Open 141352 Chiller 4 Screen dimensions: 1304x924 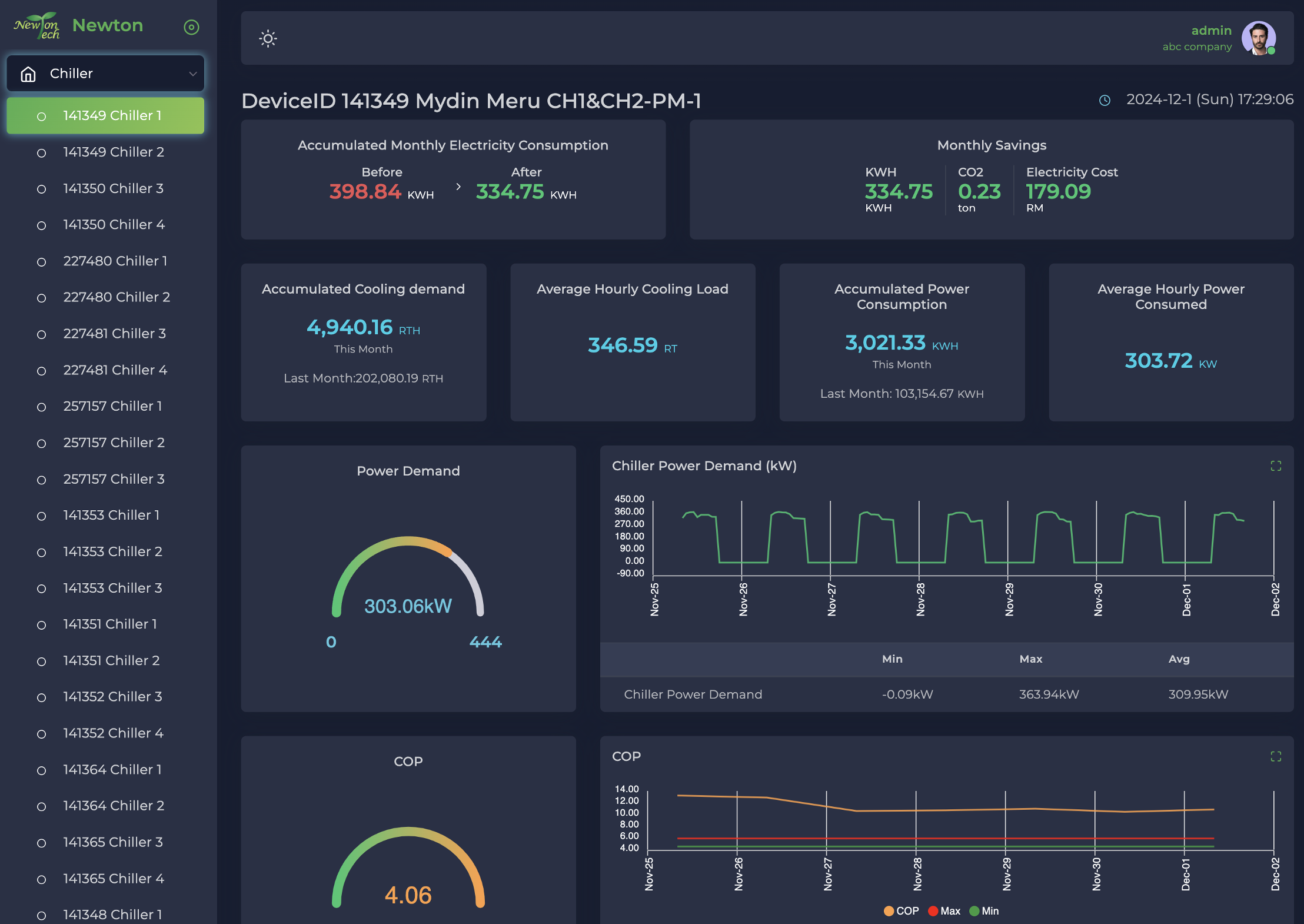click(x=105, y=733)
